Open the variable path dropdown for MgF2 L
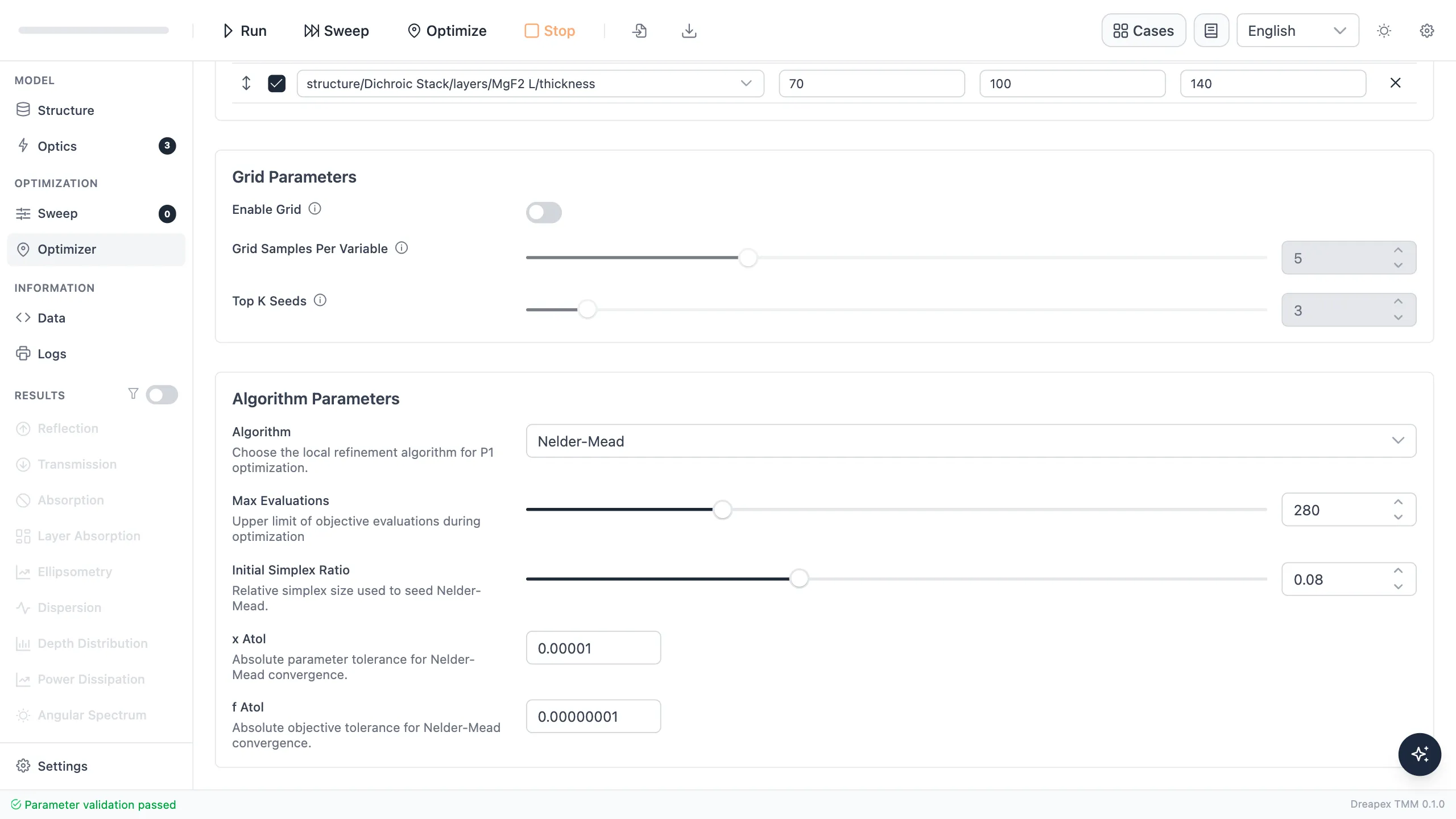 [530, 84]
